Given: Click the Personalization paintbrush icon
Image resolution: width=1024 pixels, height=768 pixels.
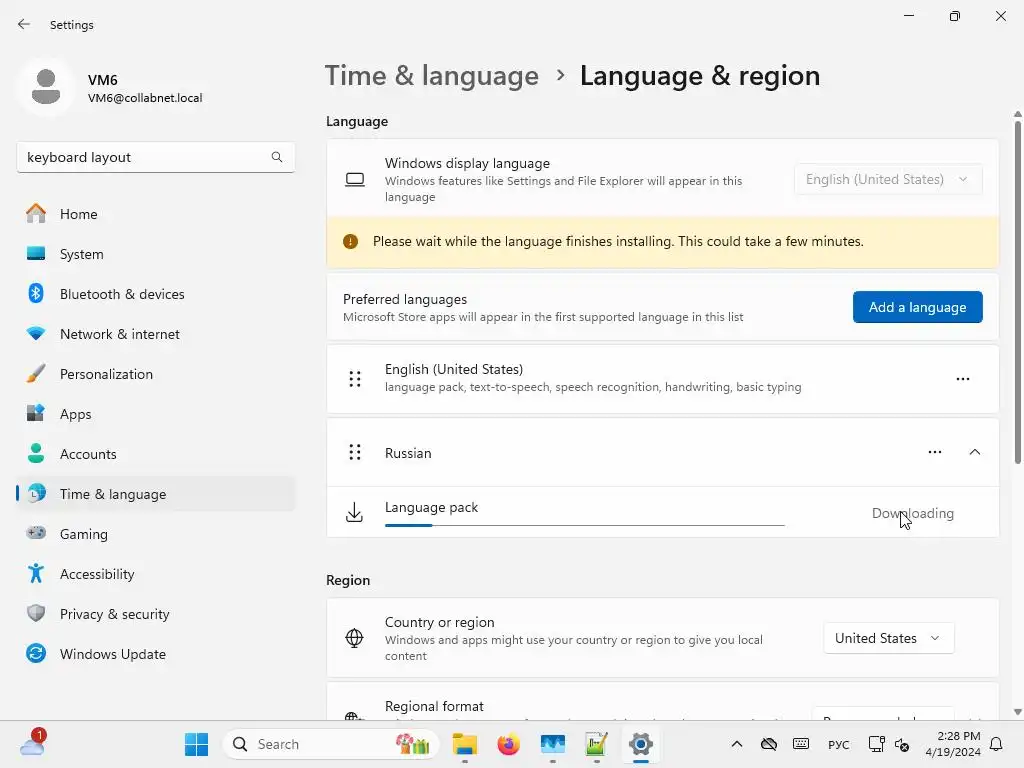Looking at the screenshot, I should point(36,374).
